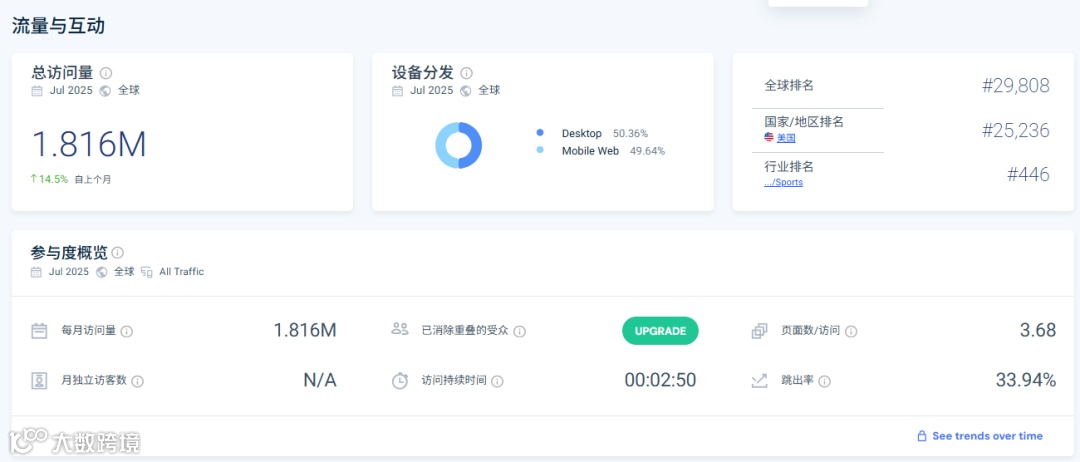
Task: Click info icon next to 总访问量
Action: 105,73
